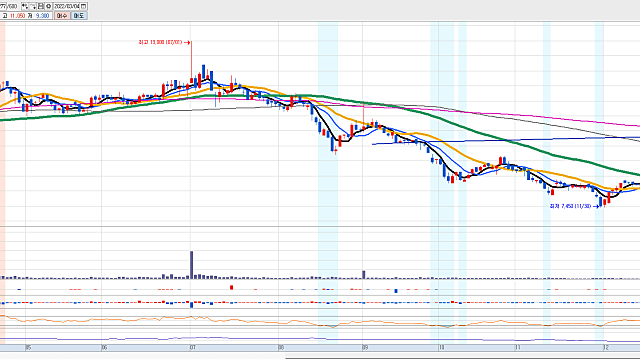640x360 pixels.
Task: Click the red high-price annotation dated 07/01
Action: [164, 42]
